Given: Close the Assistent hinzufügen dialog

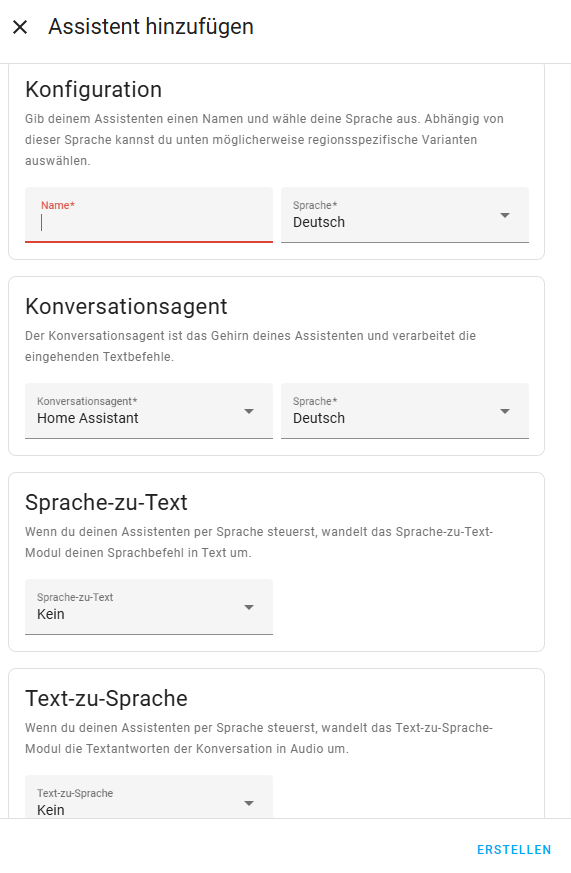Looking at the screenshot, I should (x=20, y=27).
